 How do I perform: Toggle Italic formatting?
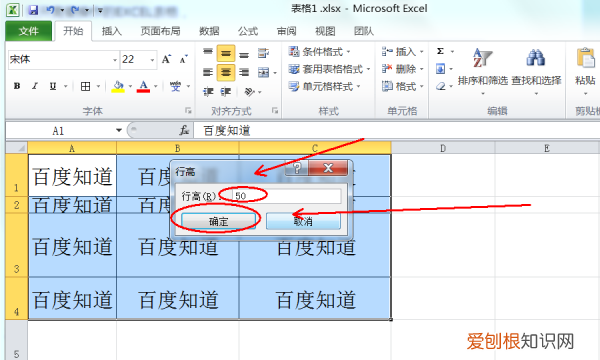(34, 86)
